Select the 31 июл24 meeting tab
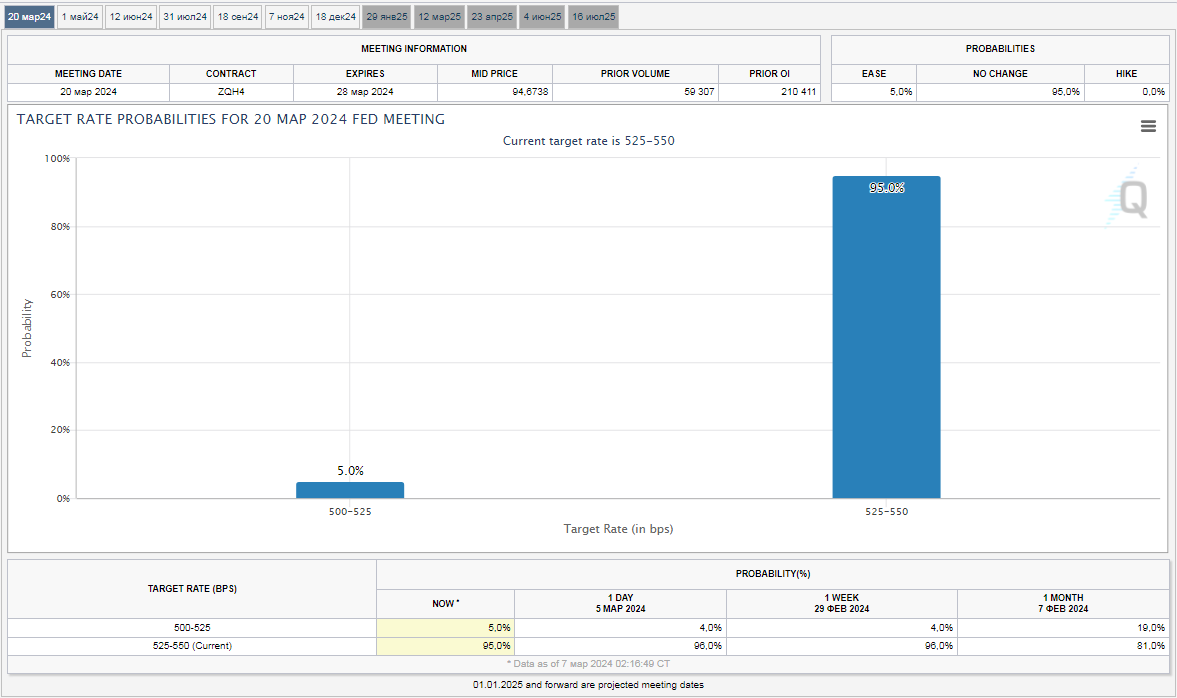 185,17
